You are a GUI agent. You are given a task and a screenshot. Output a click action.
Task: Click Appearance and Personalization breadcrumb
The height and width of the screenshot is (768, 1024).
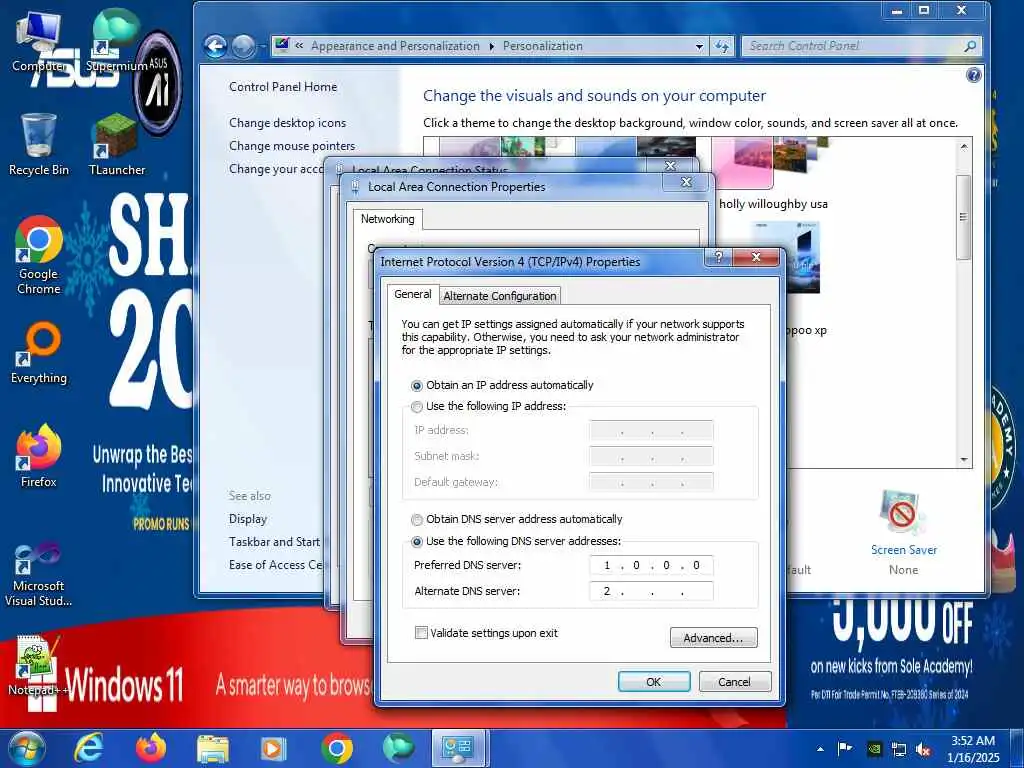395,46
